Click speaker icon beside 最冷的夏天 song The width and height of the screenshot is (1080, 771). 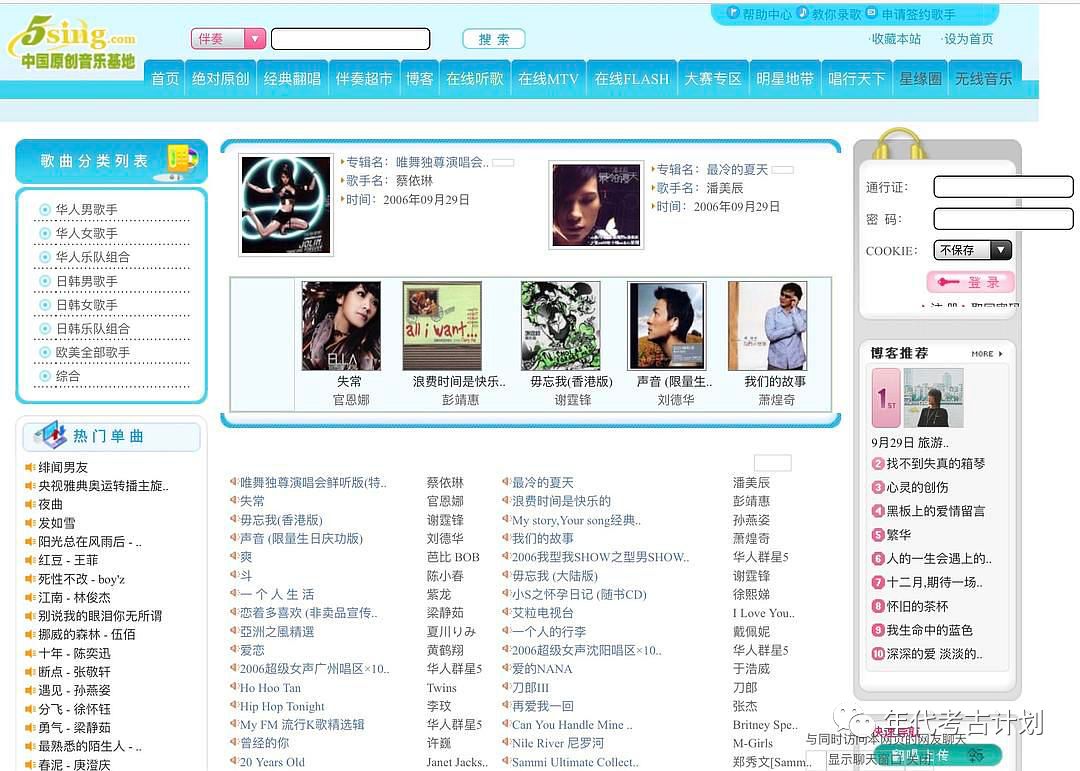(x=506, y=482)
